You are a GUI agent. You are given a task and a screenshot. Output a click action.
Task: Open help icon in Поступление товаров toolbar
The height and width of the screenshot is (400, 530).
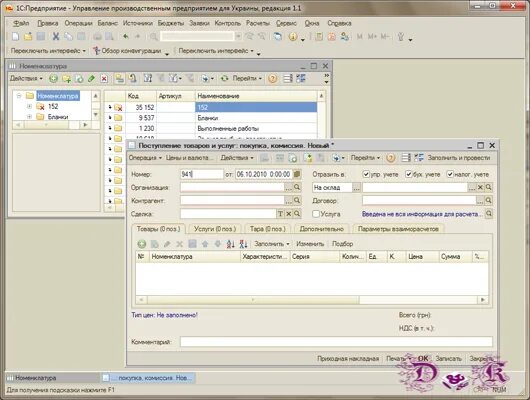390,158
